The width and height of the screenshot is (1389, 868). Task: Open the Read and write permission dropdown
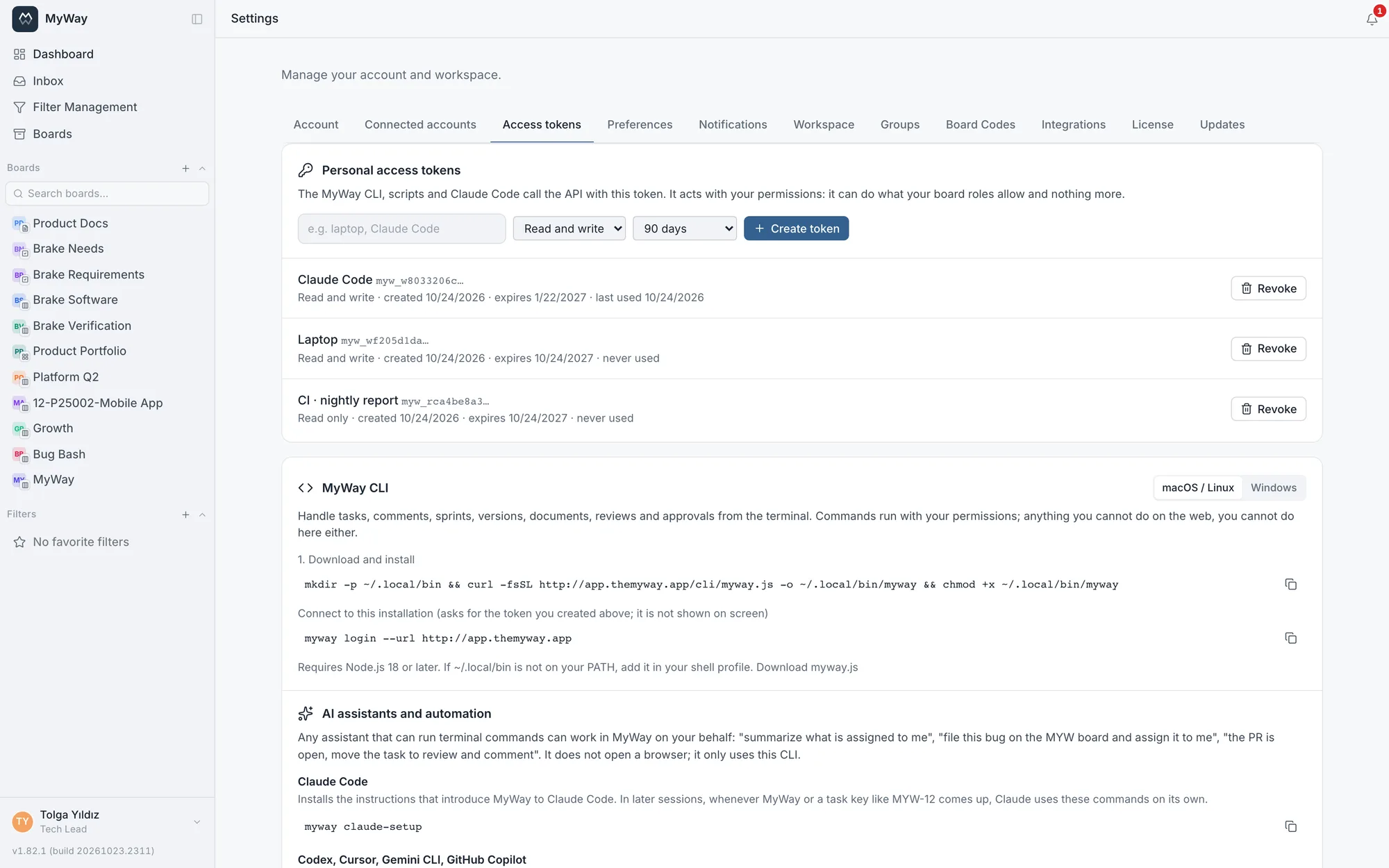click(569, 228)
